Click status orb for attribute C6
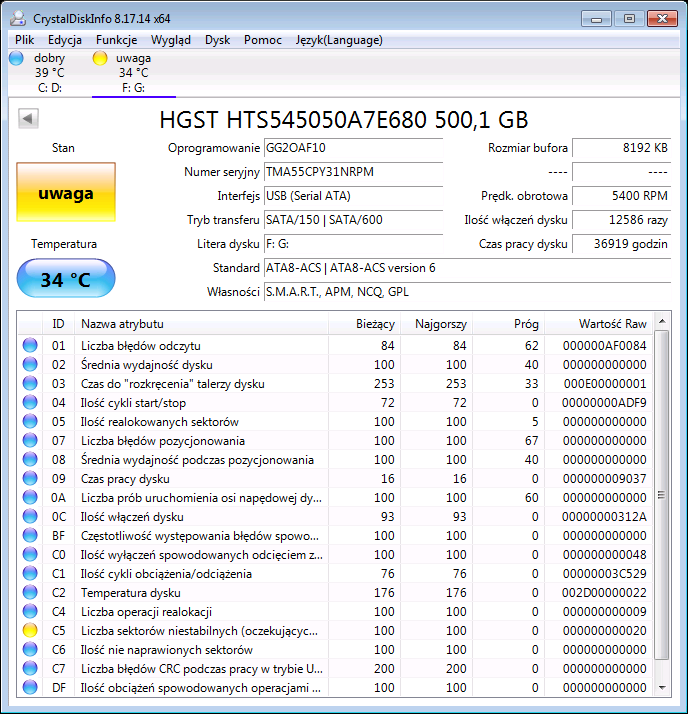 pos(30,649)
